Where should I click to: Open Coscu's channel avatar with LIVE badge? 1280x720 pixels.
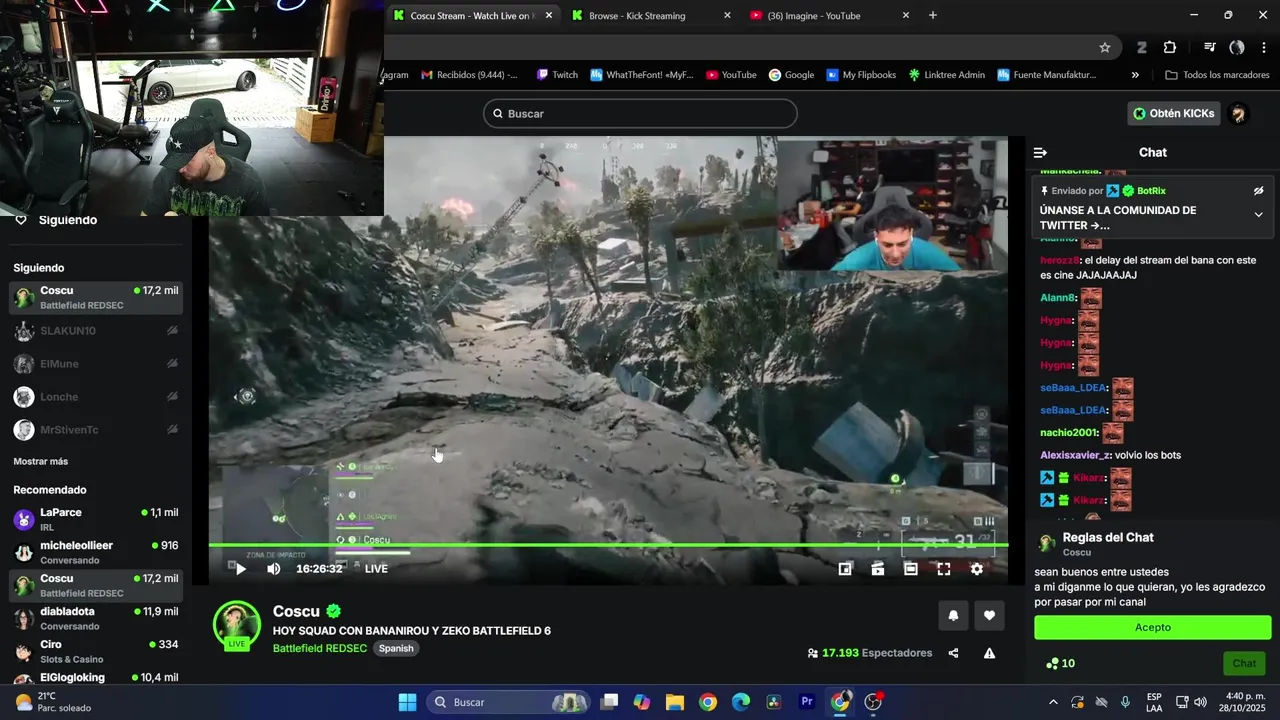pos(237,626)
